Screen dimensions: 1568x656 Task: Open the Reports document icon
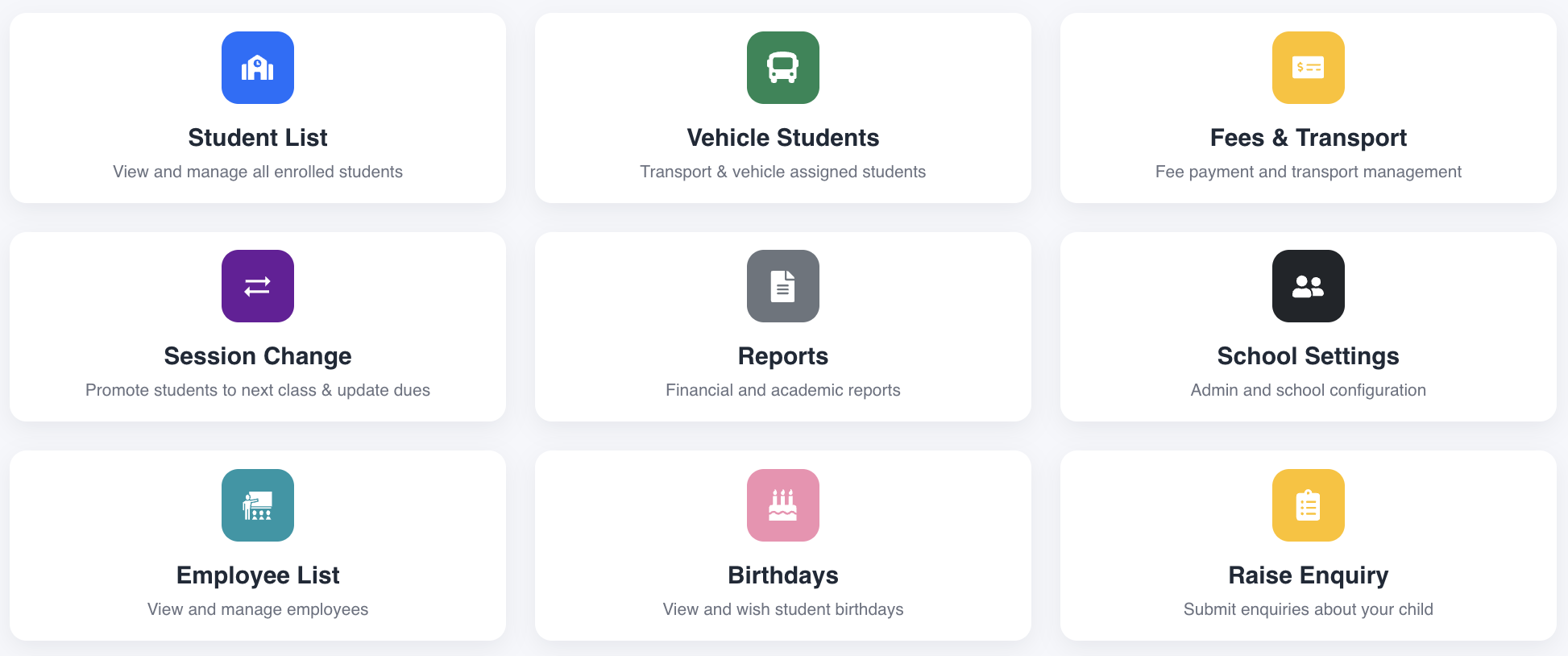(x=782, y=286)
